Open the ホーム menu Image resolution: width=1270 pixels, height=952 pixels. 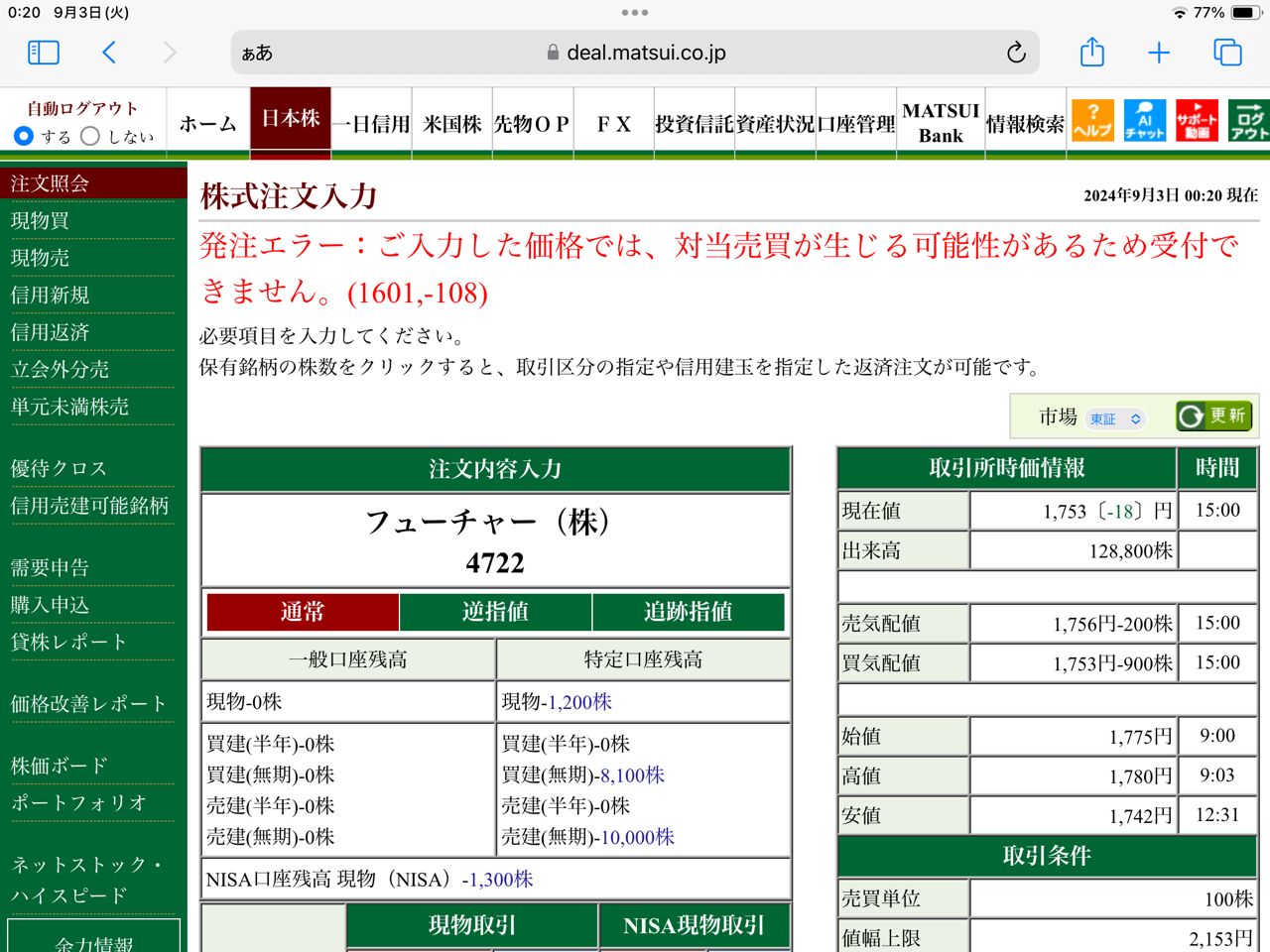208,123
